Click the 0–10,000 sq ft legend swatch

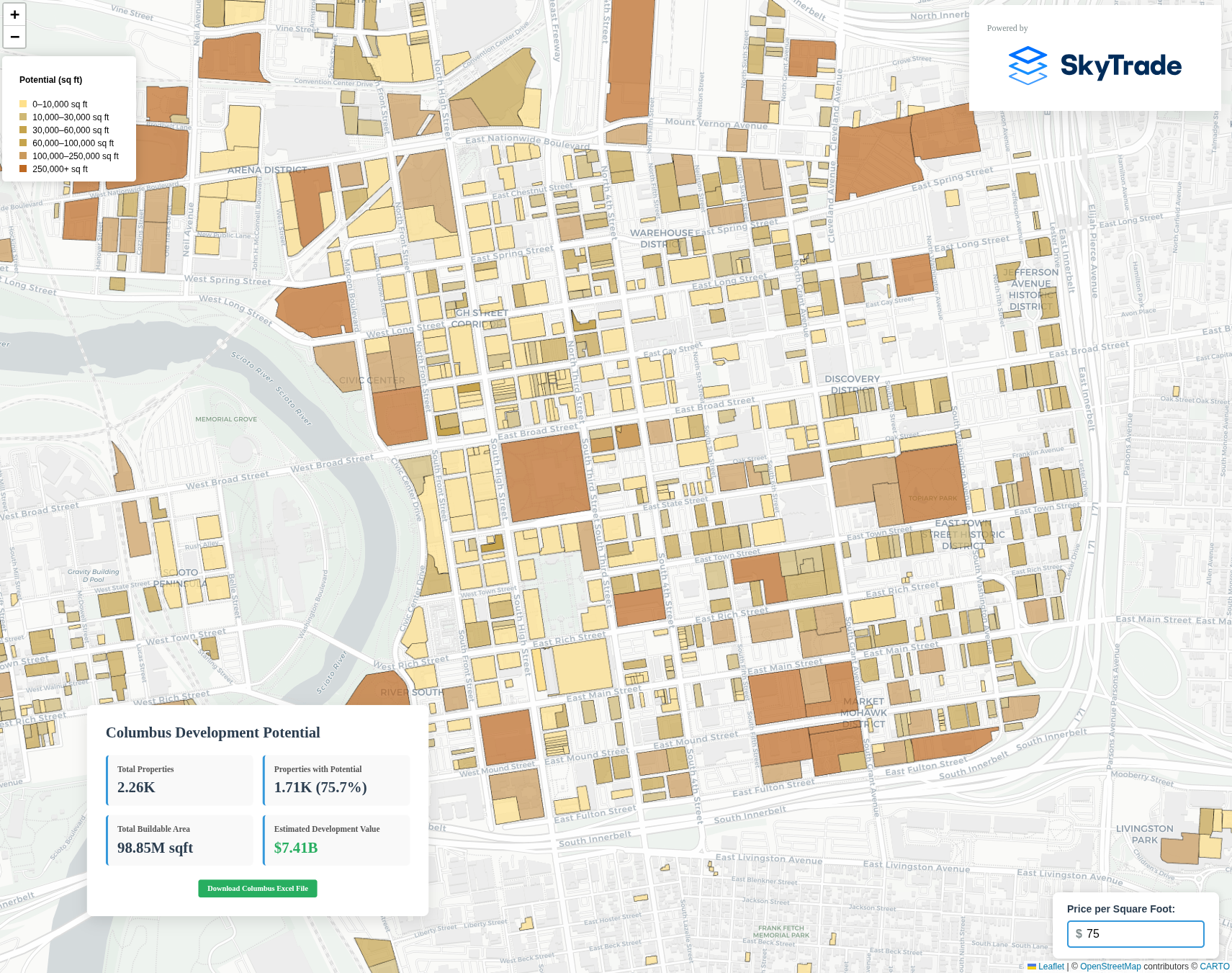(x=23, y=104)
